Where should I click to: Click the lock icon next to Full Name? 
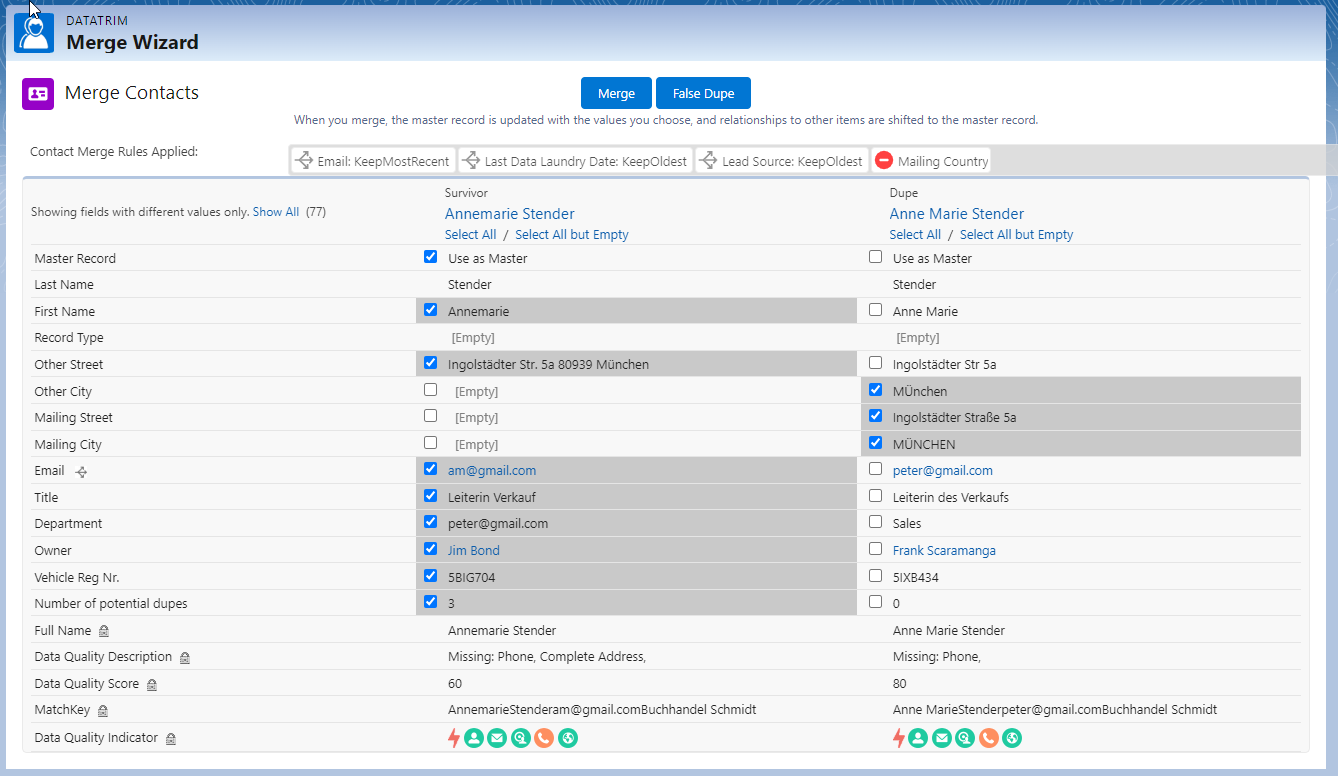click(x=103, y=631)
